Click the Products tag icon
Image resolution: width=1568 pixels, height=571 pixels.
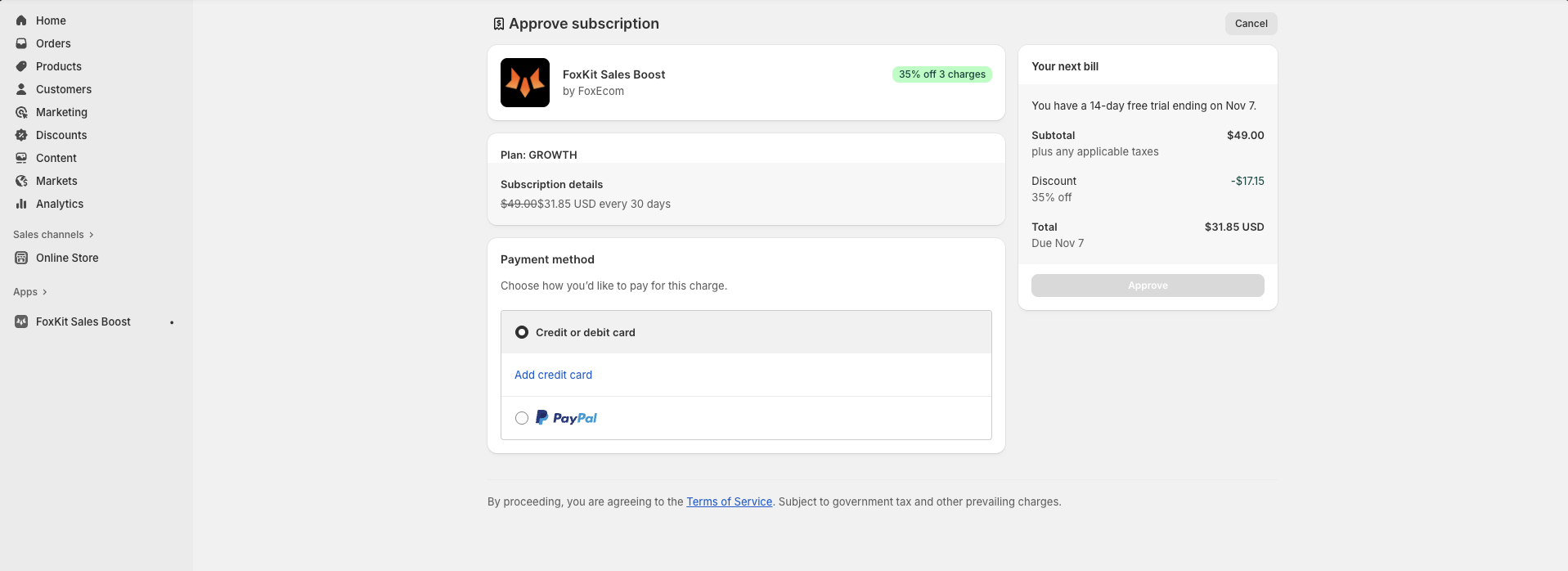(x=21, y=66)
